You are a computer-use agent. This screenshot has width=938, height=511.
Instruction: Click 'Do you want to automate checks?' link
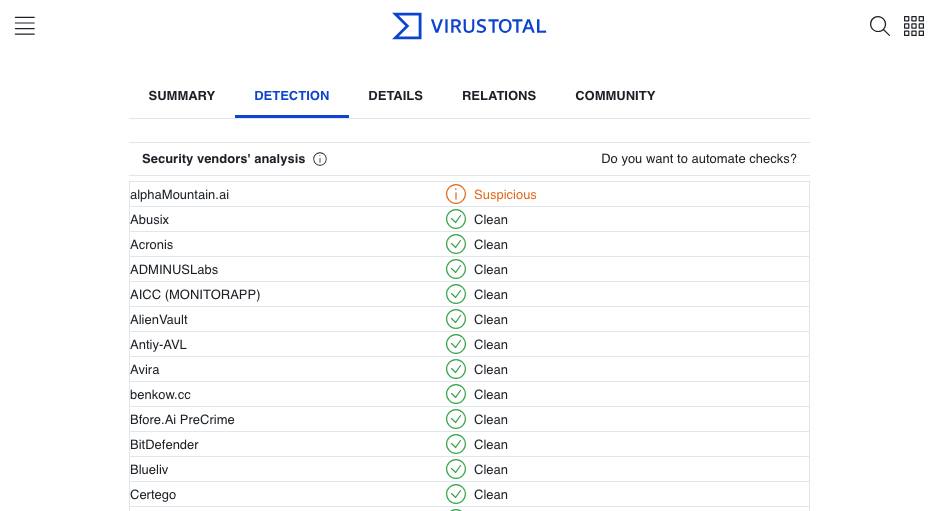coord(699,159)
